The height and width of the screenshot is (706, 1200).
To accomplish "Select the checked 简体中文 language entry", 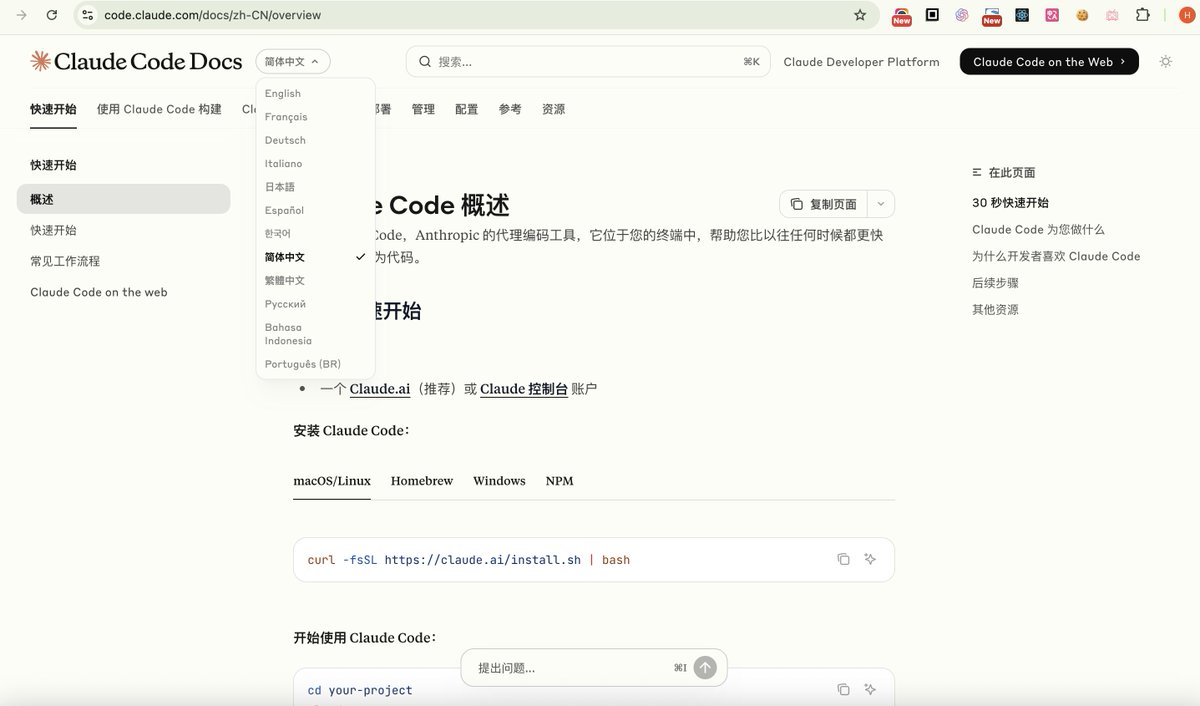I will coord(315,257).
